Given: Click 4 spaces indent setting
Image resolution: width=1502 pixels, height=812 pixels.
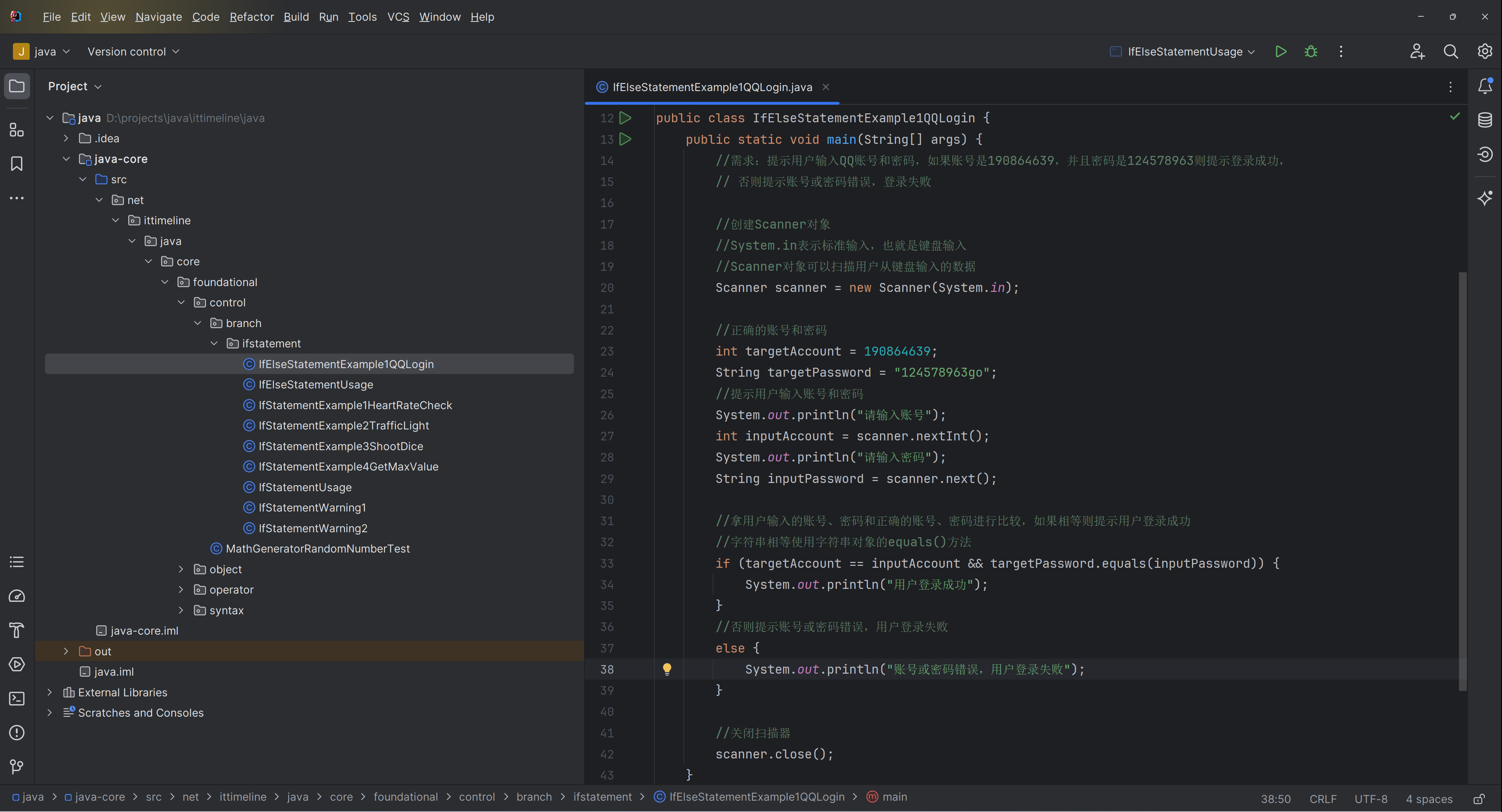Looking at the screenshot, I should coord(1429,799).
